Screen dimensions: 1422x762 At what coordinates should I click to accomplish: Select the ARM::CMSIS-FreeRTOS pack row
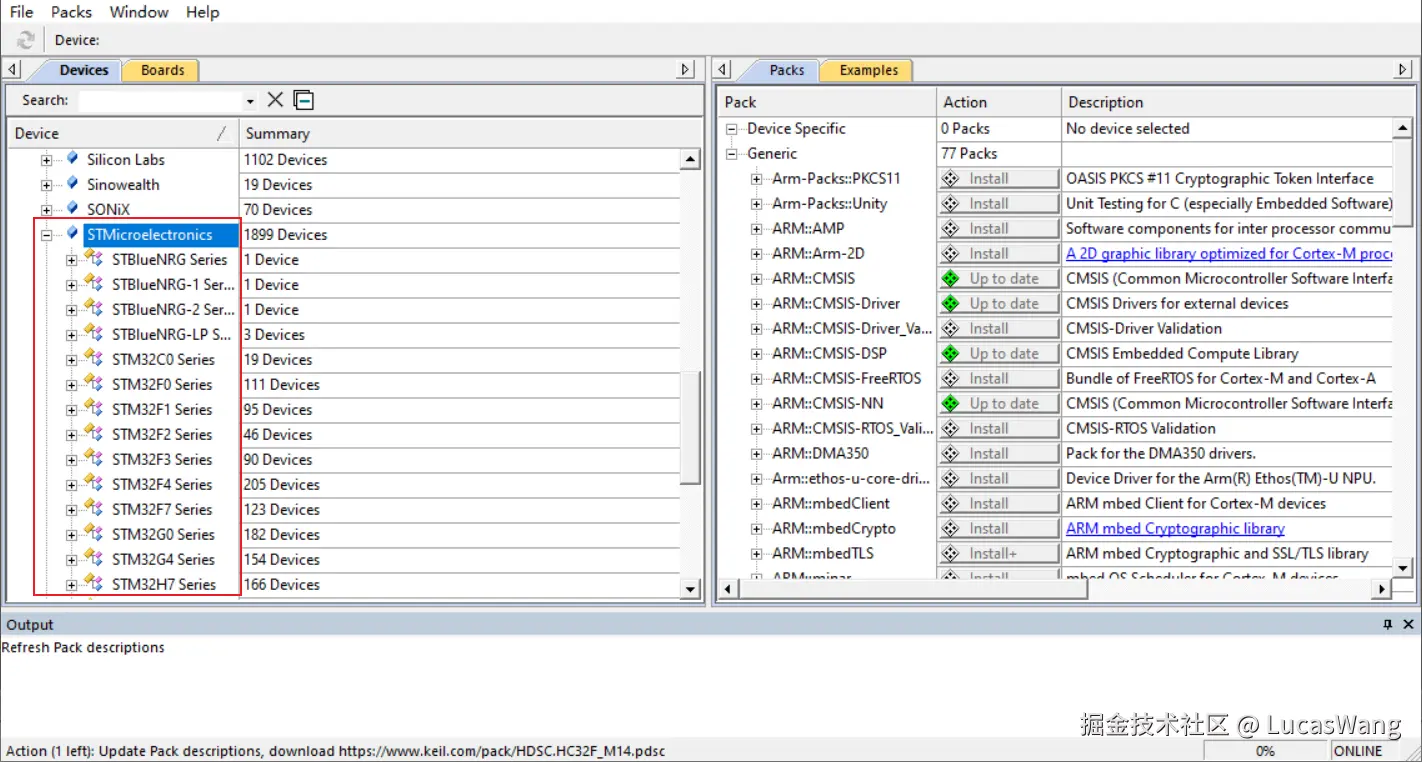click(x=846, y=379)
